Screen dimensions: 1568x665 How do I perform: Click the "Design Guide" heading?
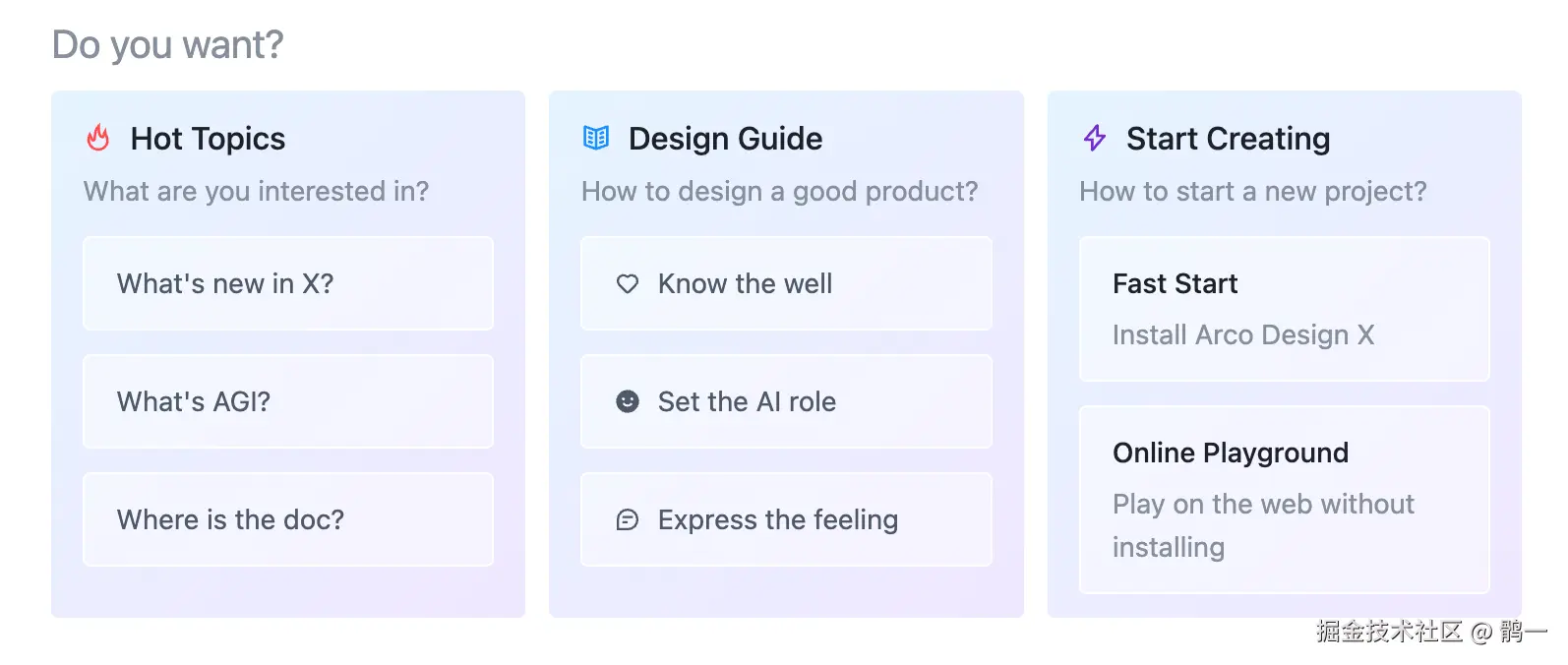pyautogui.click(x=725, y=139)
